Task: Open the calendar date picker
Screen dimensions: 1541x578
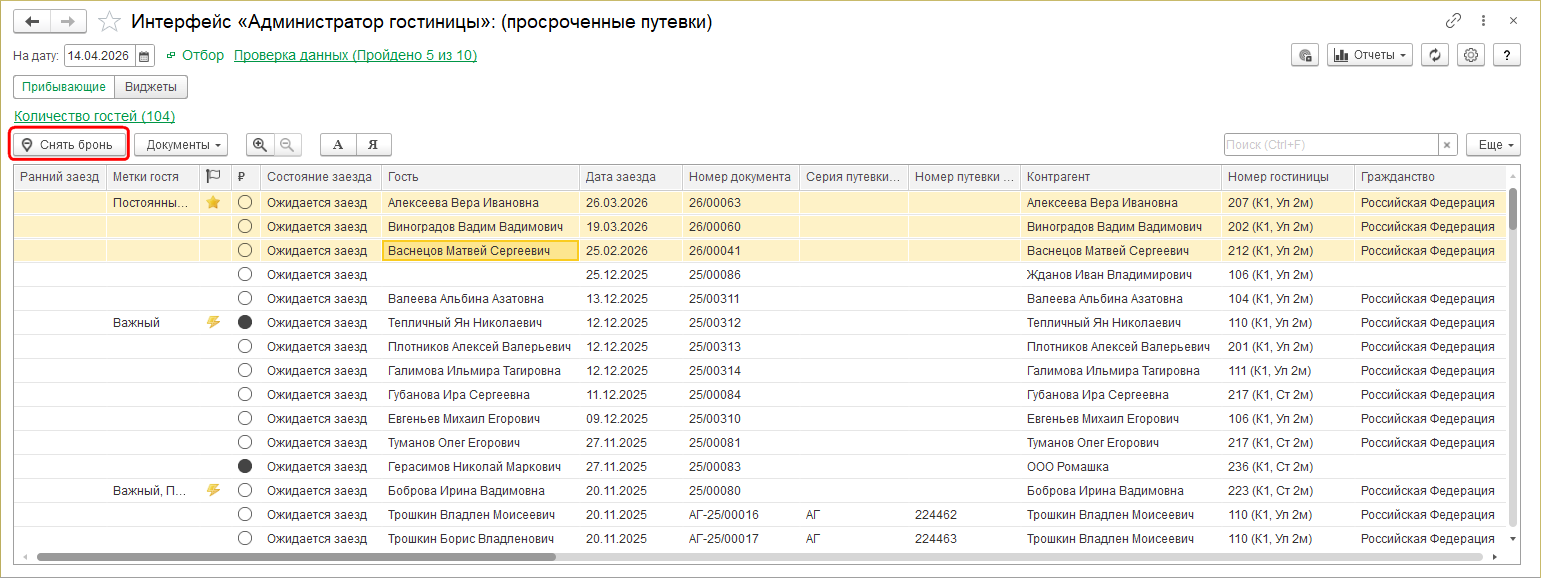Action: point(145,56)
